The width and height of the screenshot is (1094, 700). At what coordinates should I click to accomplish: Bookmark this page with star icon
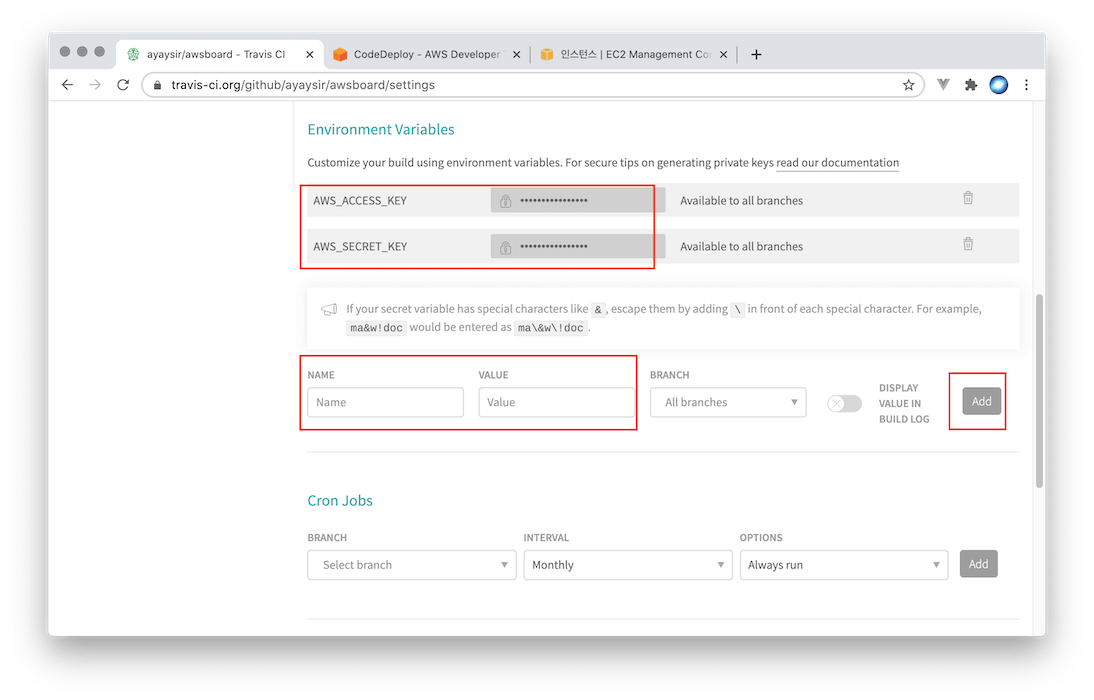pos(908,85)
